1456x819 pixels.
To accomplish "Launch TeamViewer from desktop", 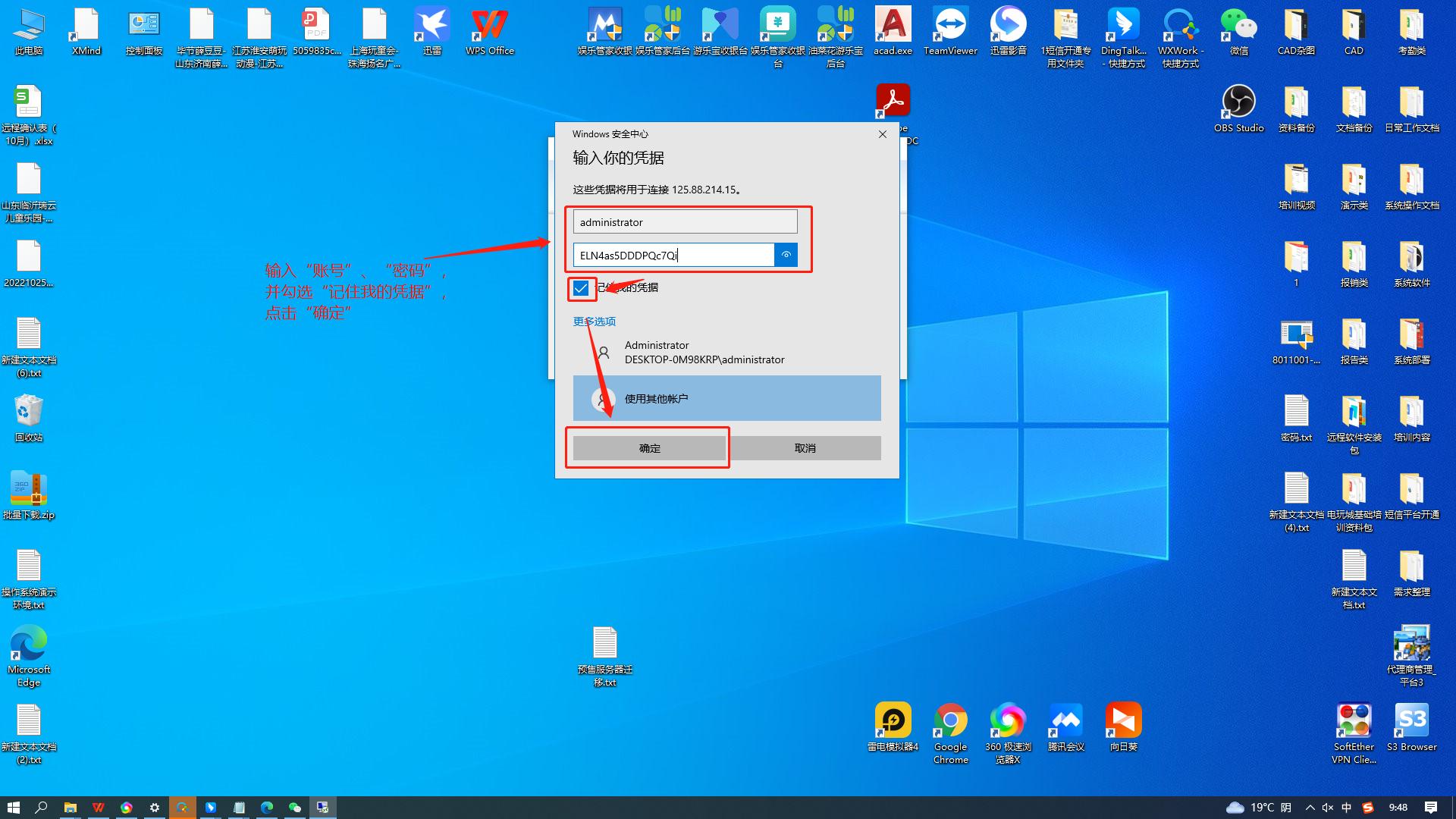I will coord(951,32).
